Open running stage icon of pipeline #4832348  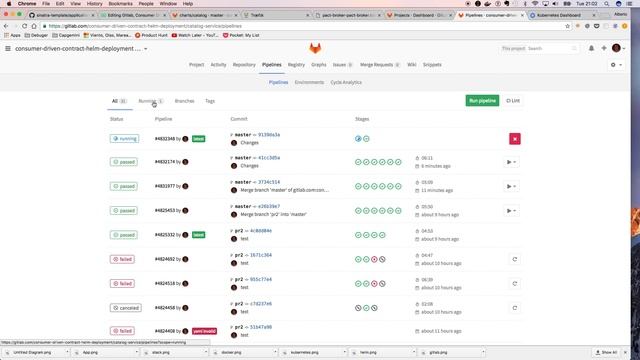click(358, 139)
